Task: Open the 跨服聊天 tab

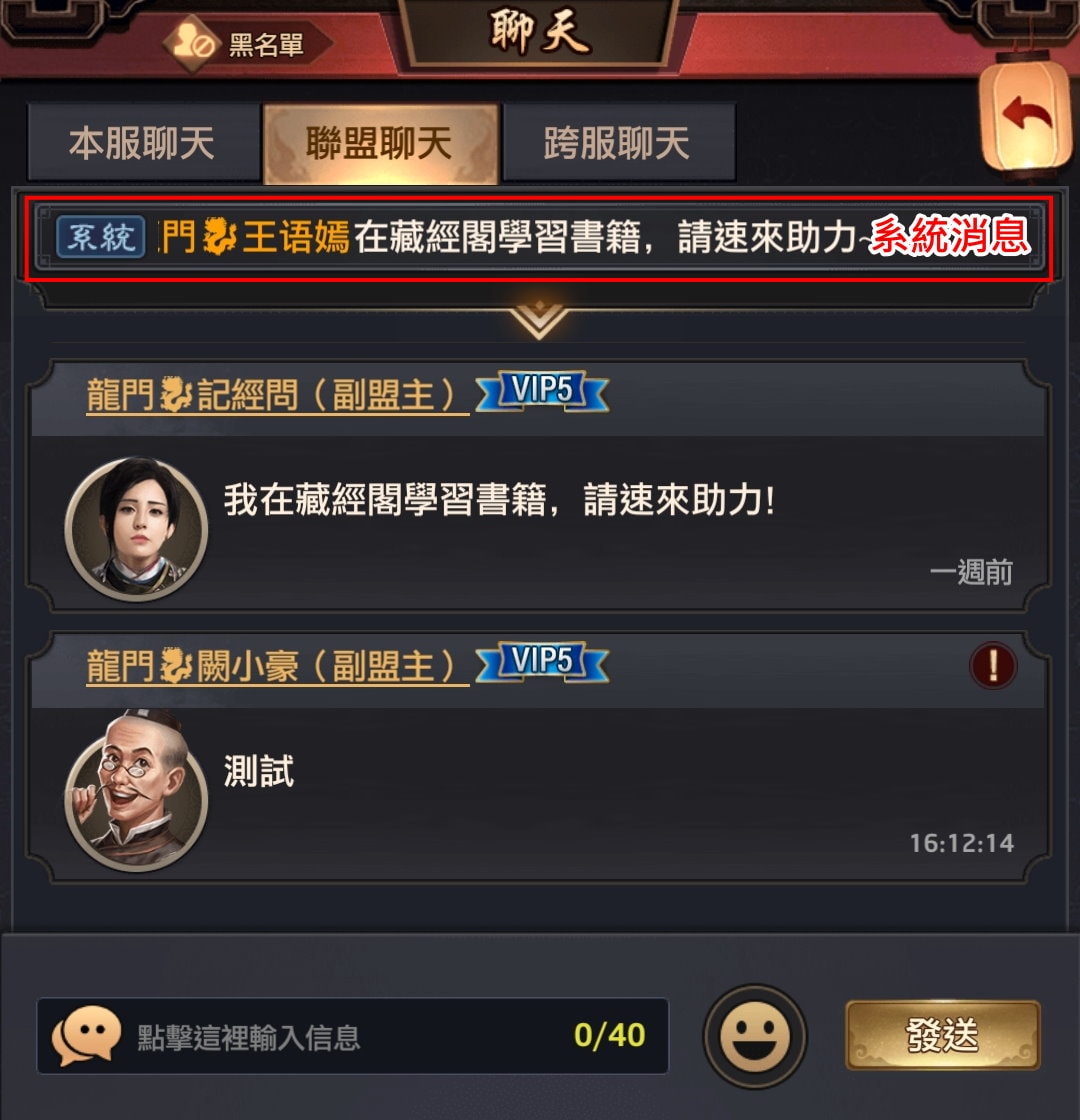Action: click(618, 143)
